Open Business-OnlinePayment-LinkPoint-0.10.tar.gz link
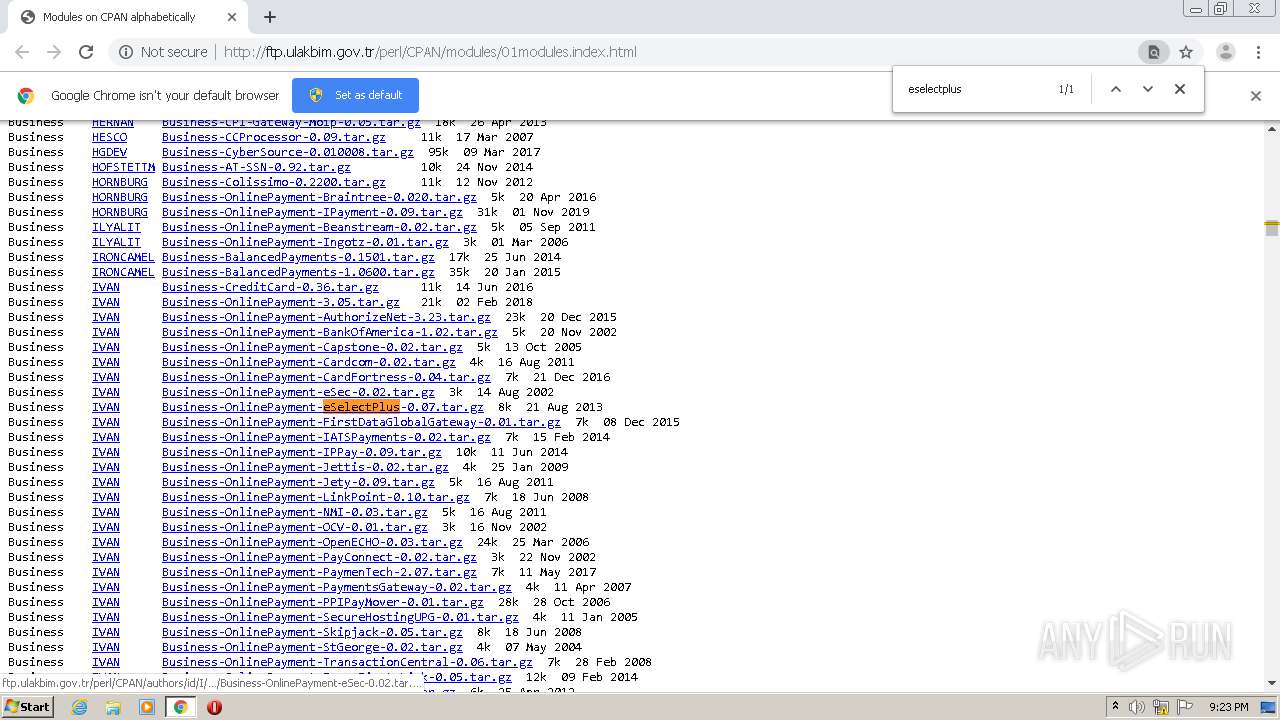 tap(315, 497)
